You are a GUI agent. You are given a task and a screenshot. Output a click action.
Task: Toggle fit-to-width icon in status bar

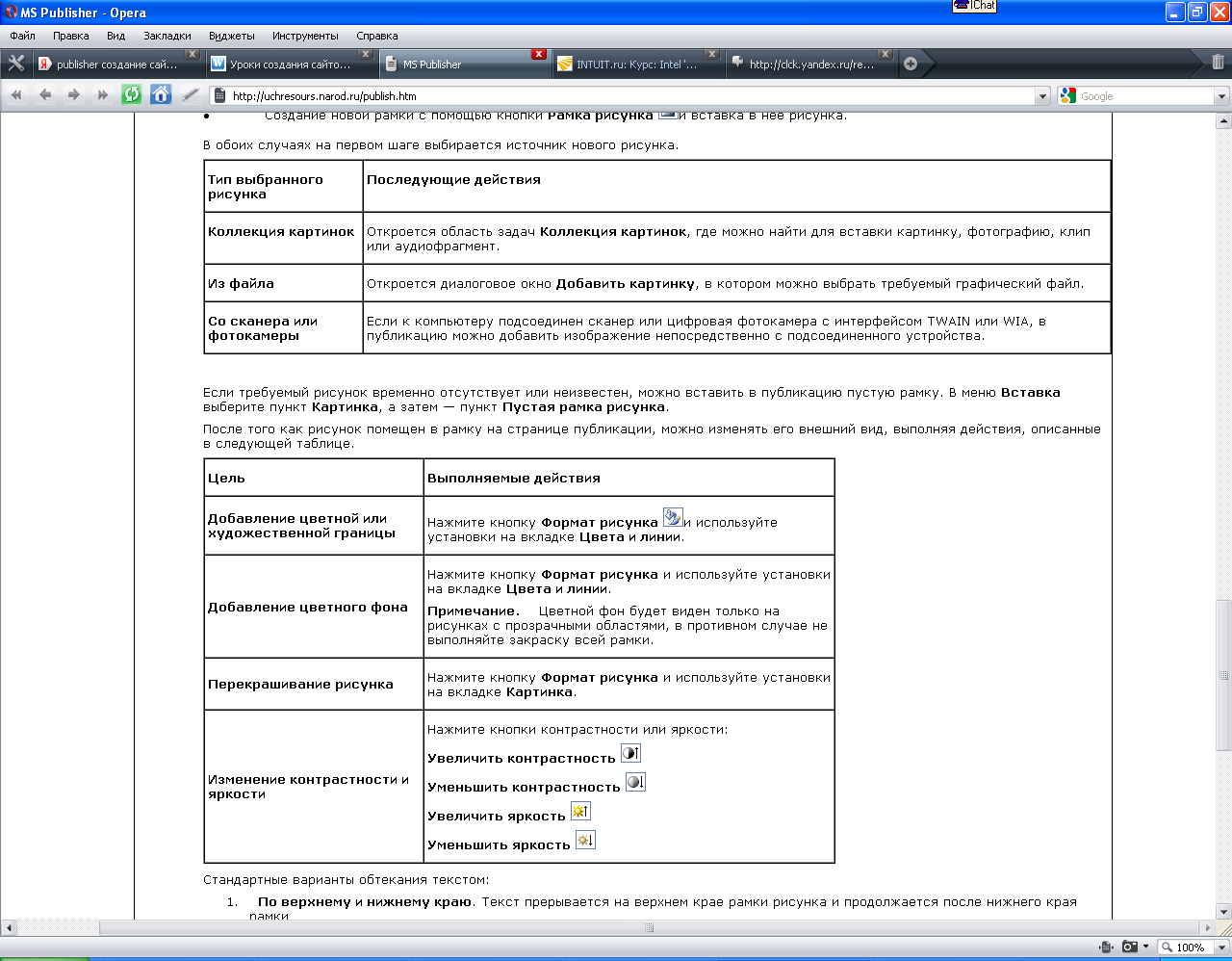(x=1106, y=947)
